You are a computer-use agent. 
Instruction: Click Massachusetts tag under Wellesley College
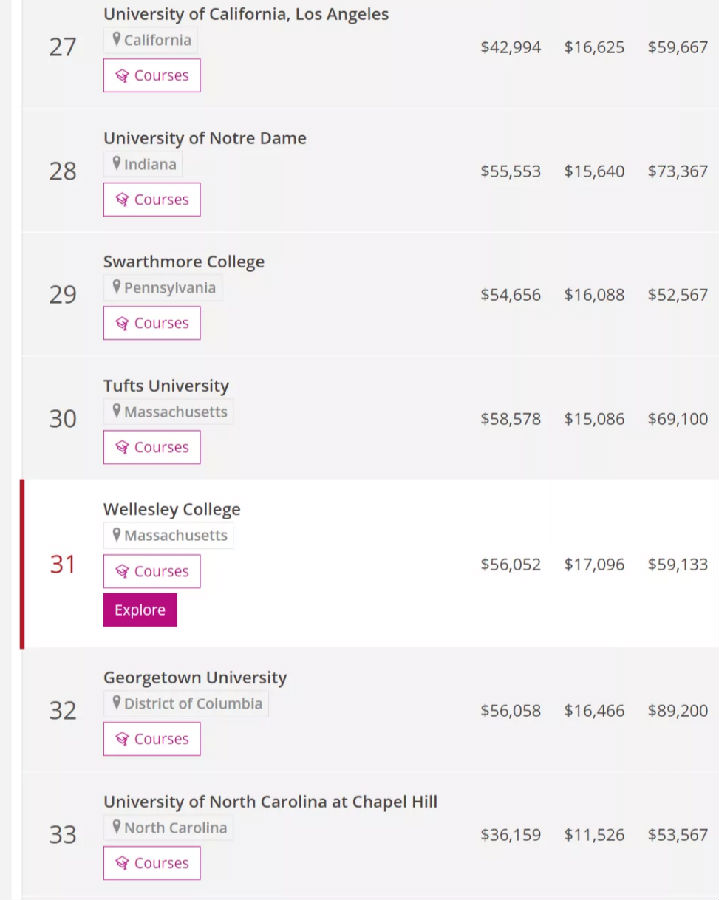pyautogui.click(x=169, y=536)
